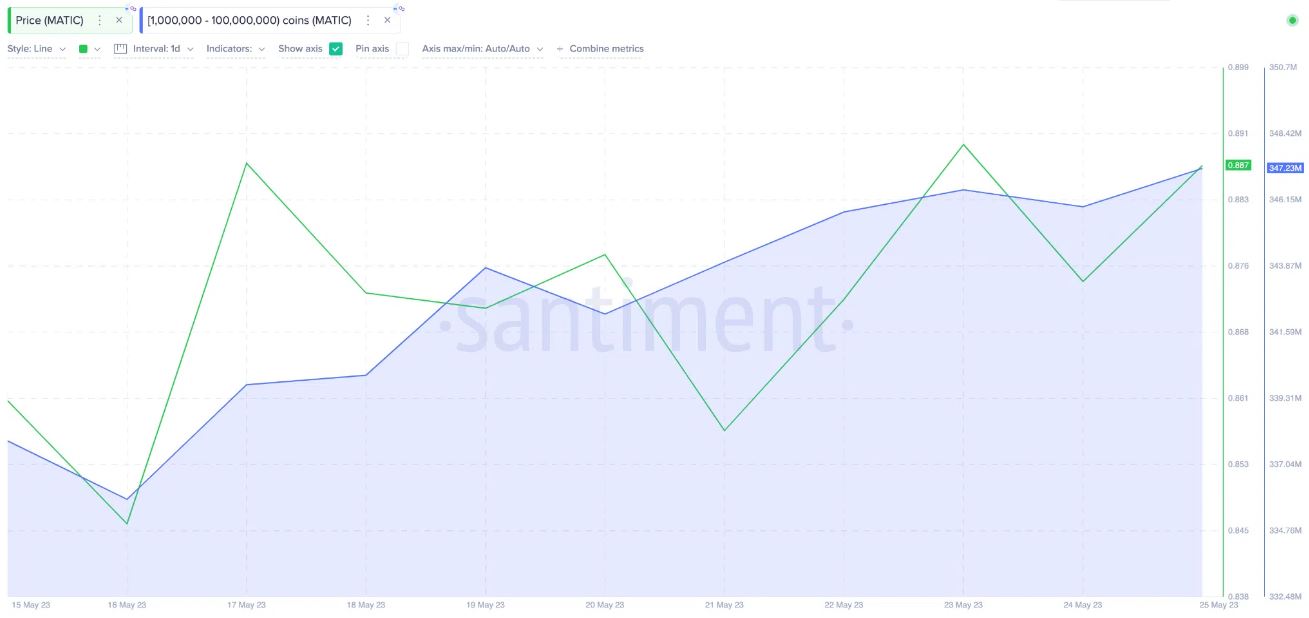Click the 0.899 price axis tick

[x=1238, y=67]
